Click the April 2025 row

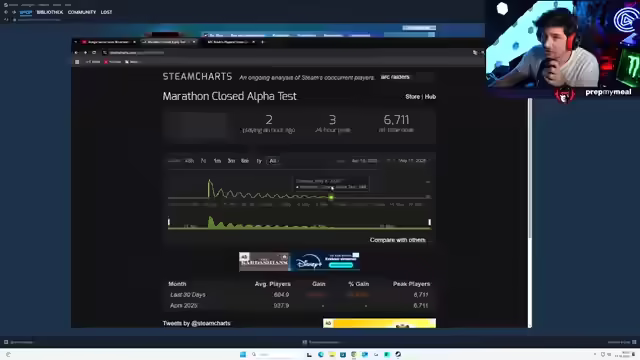[x=299, y=305]
